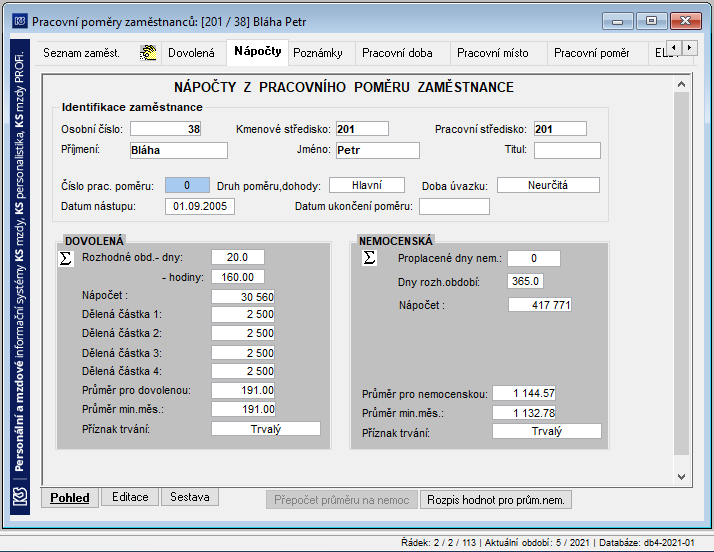
Task: Click the Rozhodné obd.- dny value 20.0
Action: coord(237,257)
